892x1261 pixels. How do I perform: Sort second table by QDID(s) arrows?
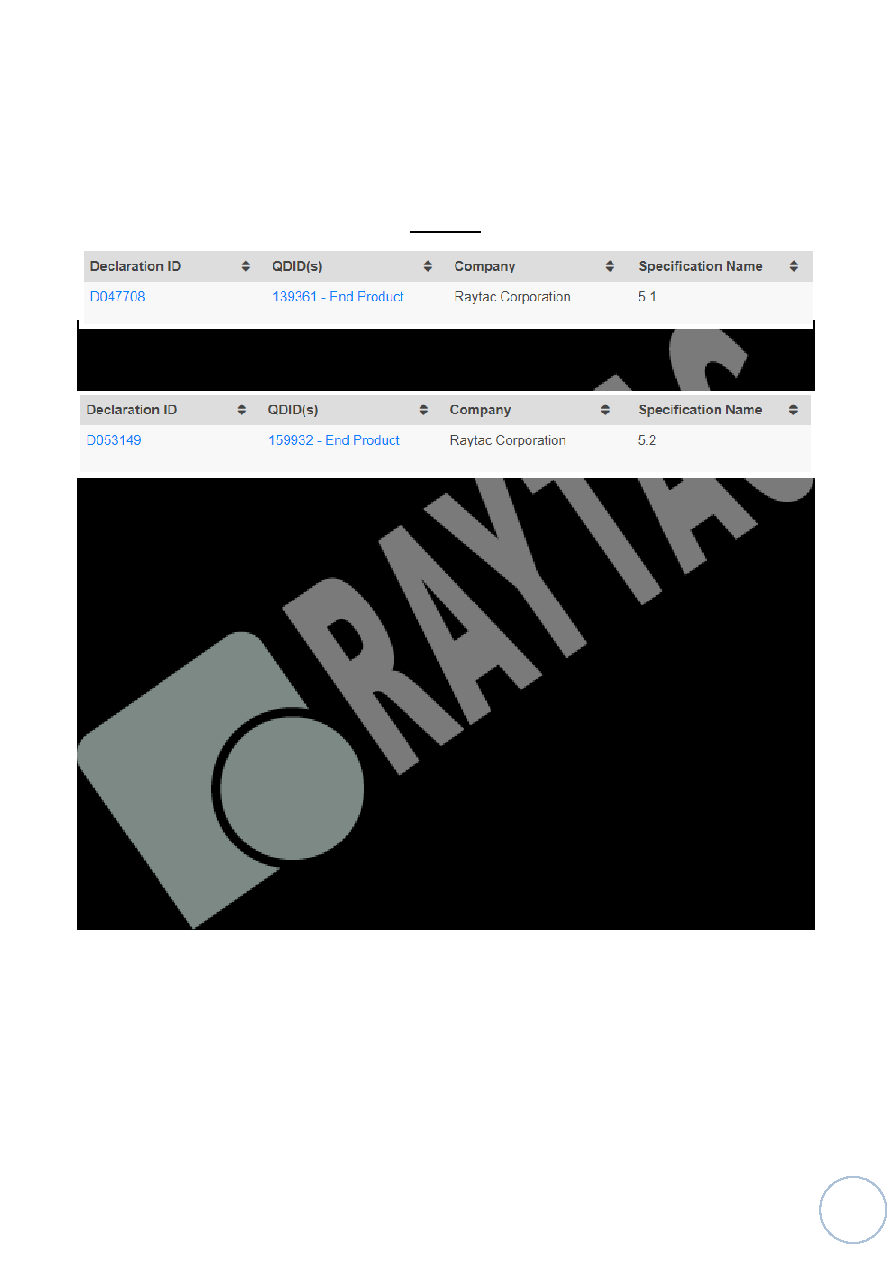[x=424, y=410]
